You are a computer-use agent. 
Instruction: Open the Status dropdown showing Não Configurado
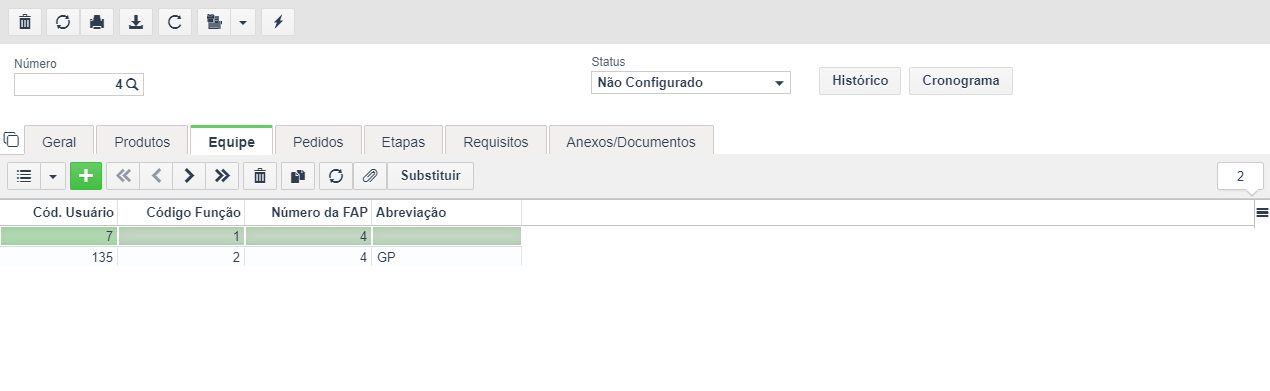(690, 83)
